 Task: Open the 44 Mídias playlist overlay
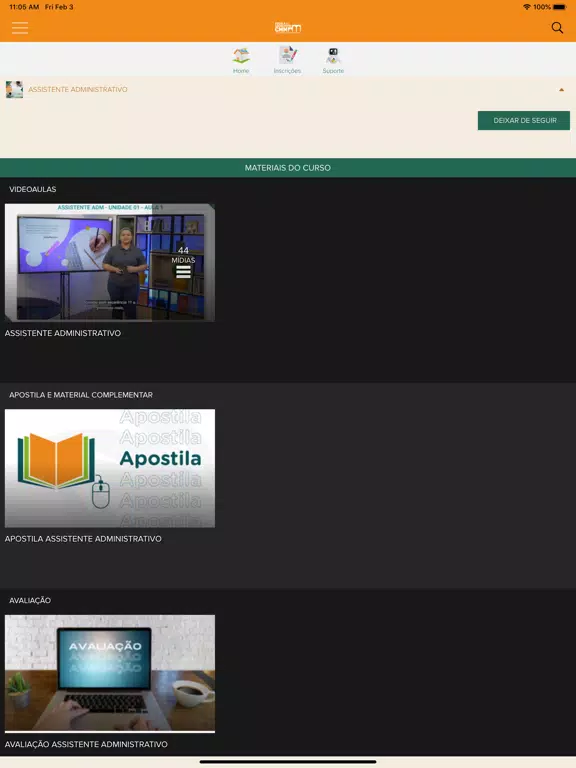(x=183, y=263)
